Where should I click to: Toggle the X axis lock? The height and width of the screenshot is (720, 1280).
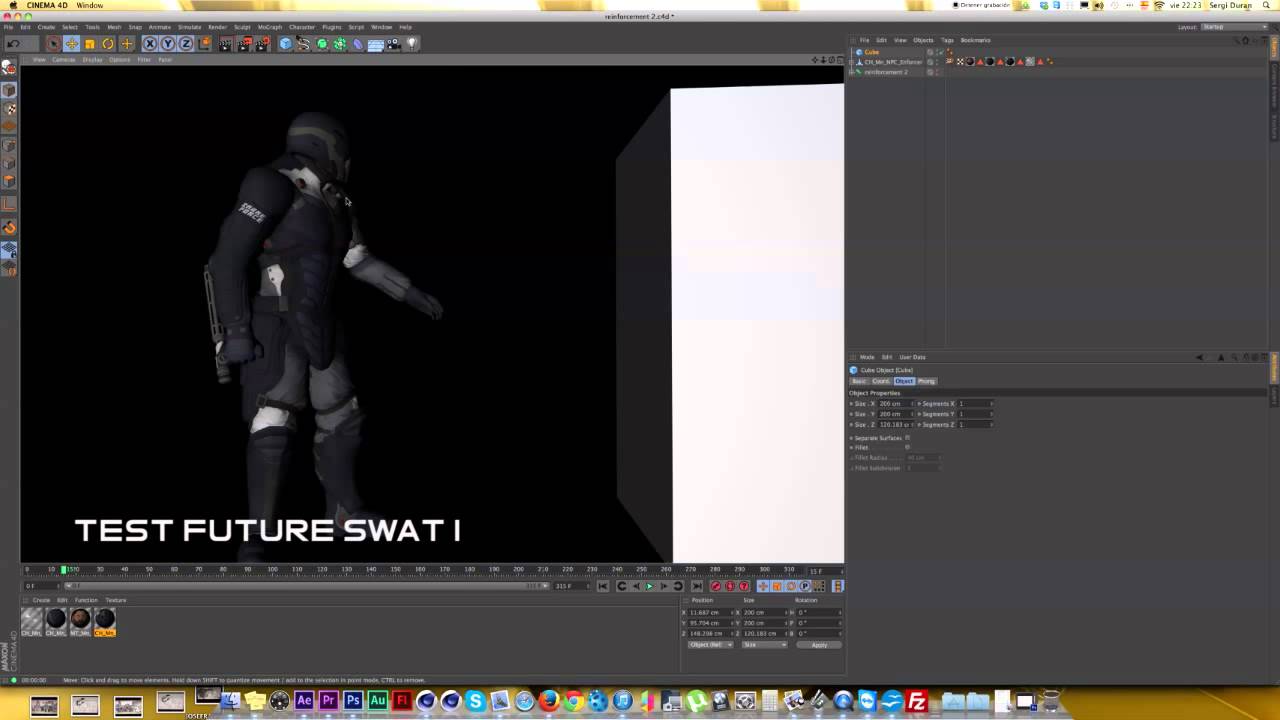(x=150, y=44)
